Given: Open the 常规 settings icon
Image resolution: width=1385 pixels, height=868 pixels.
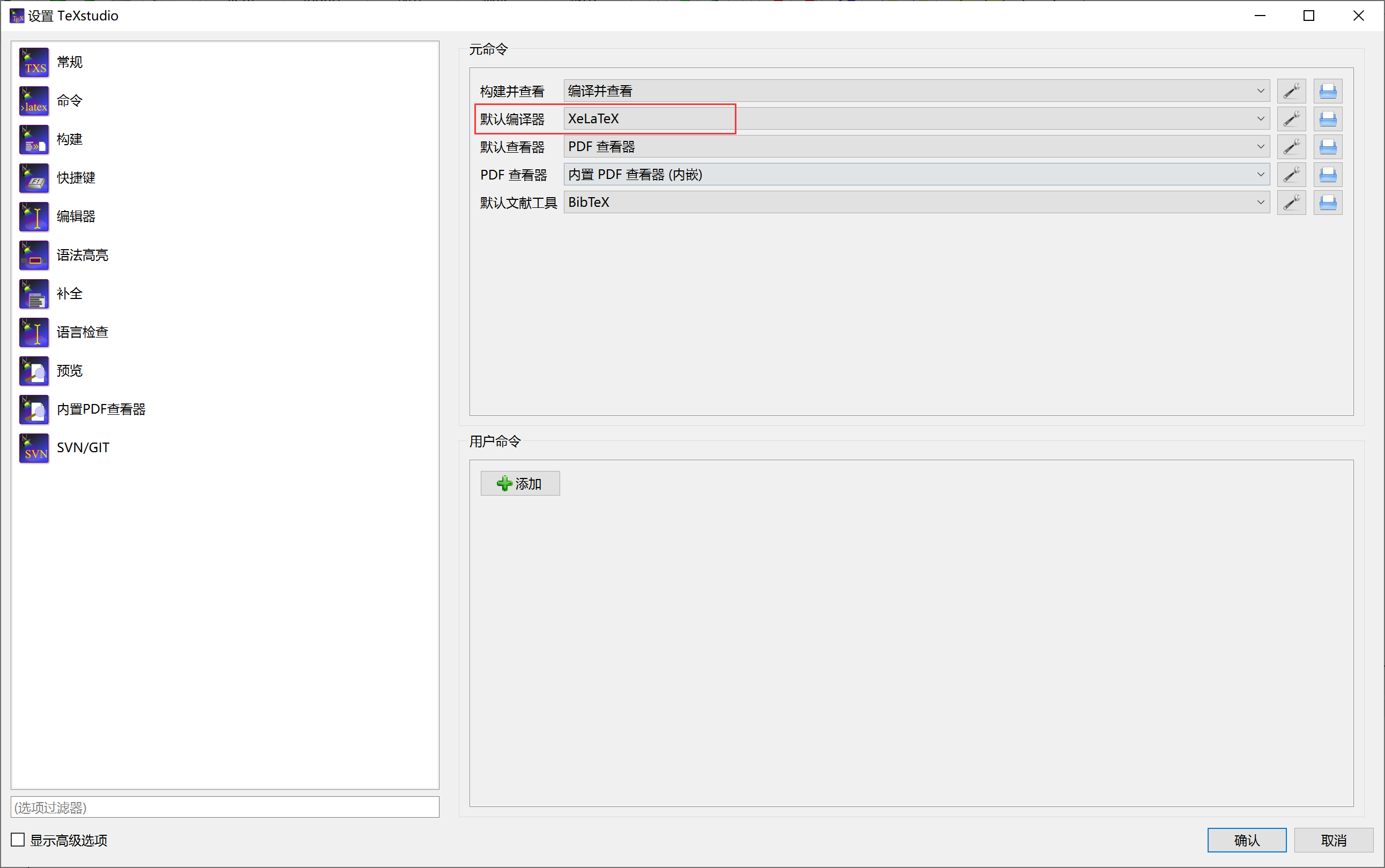Looking at the screenshot, I should 34,62.
